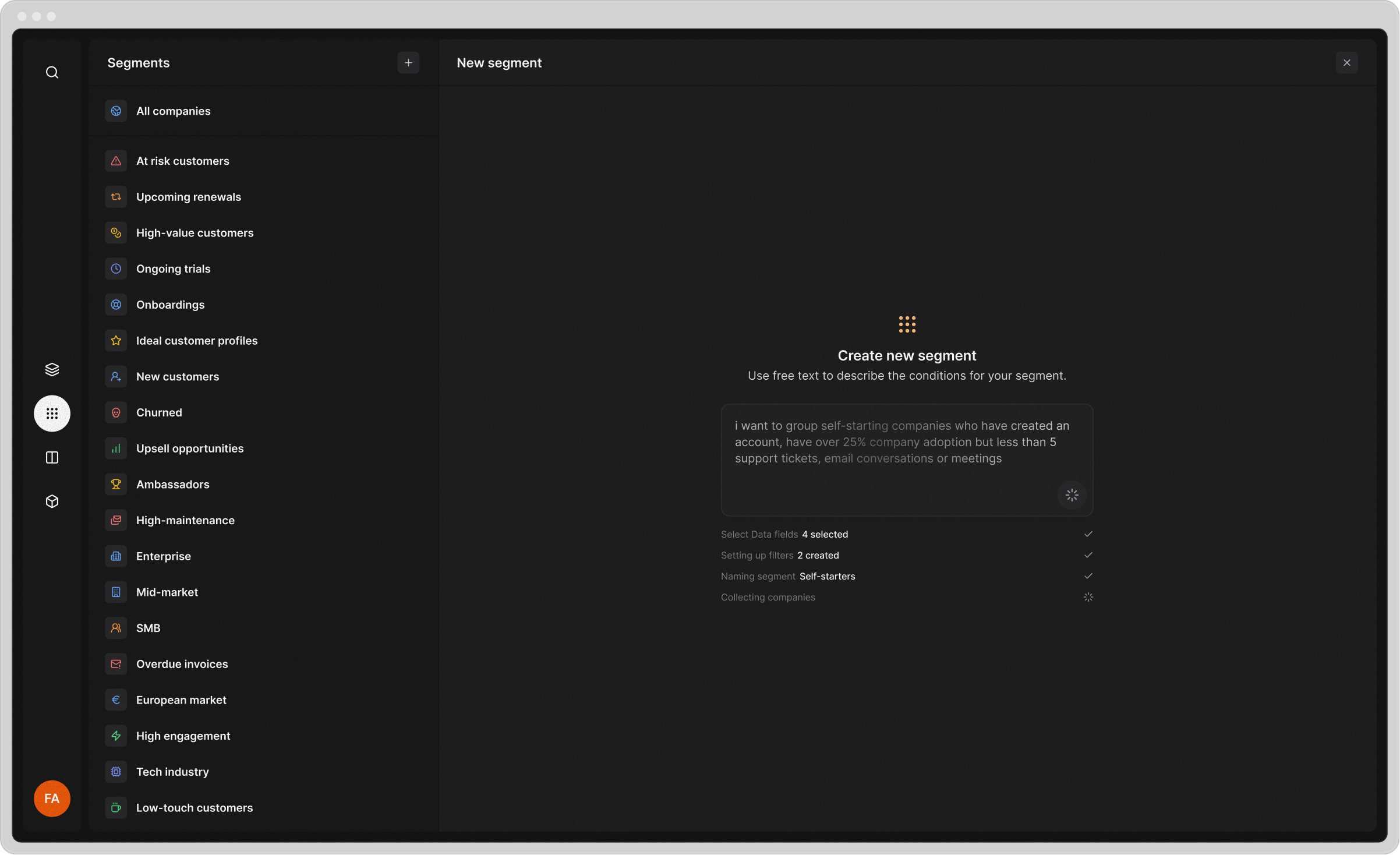Click the loading submit icon in text box
This screenshot has width=1400, height=855.
coord(1072,495)
